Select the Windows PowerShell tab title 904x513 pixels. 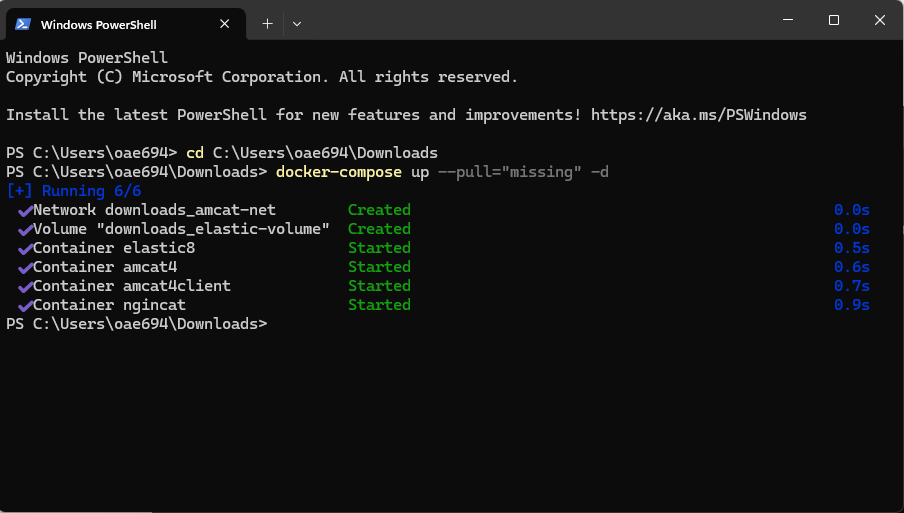coord(98,24)
